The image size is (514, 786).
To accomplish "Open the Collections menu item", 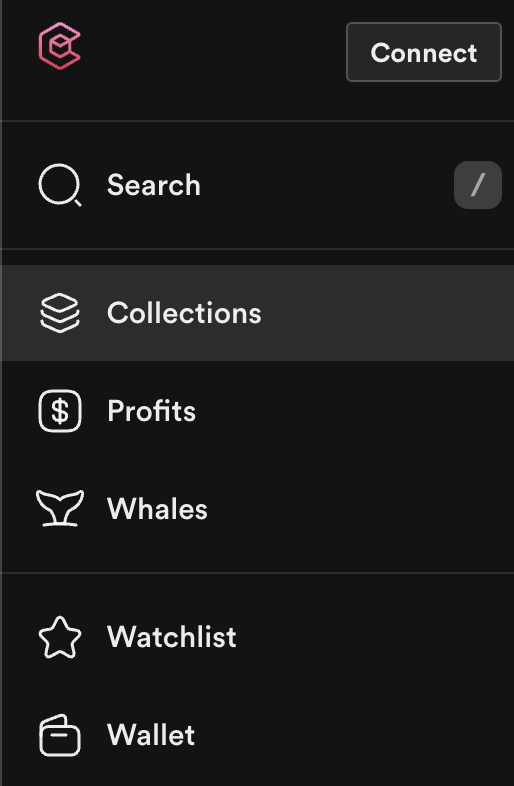I will coord(257,313).
